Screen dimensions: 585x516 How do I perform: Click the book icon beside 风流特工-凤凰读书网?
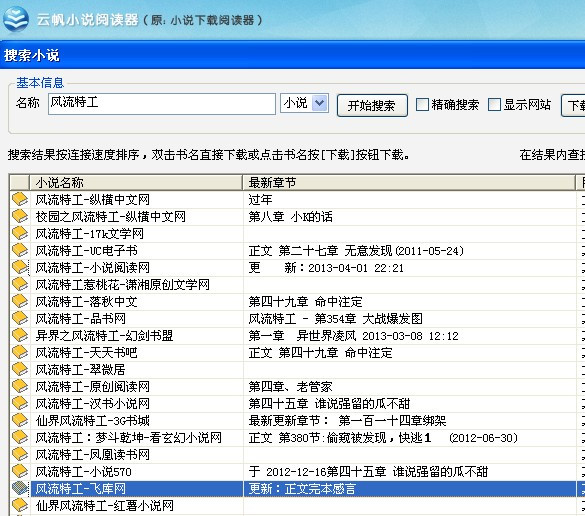(x=20, y=454)
